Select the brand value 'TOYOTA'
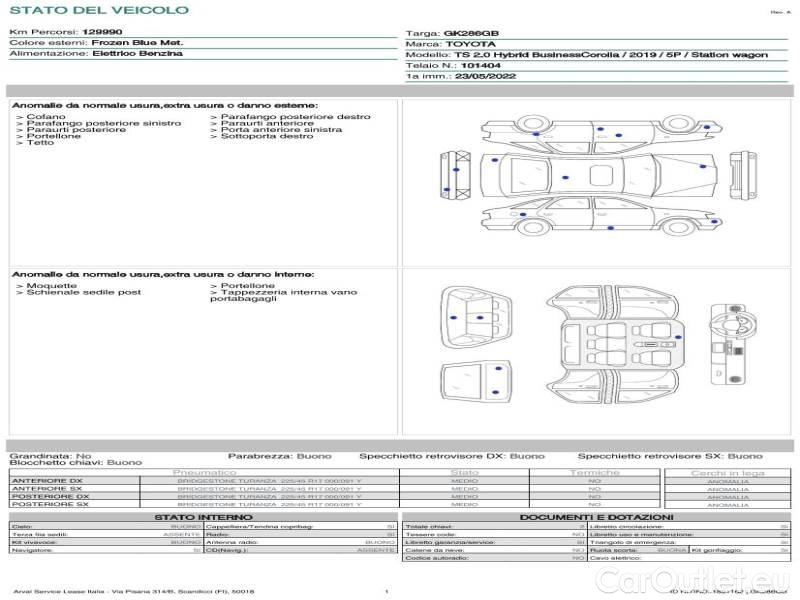800x600 pixels. [470, 44]
